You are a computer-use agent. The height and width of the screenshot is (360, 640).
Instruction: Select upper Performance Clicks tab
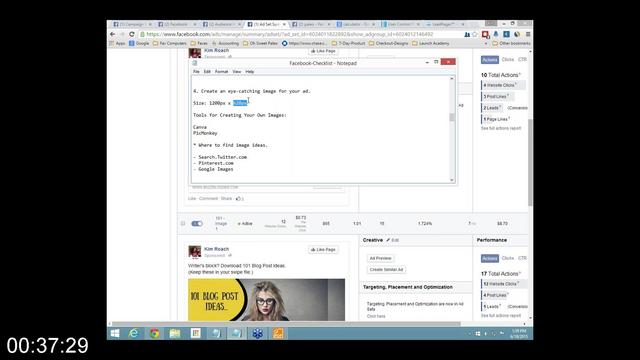tap(508, 60)
